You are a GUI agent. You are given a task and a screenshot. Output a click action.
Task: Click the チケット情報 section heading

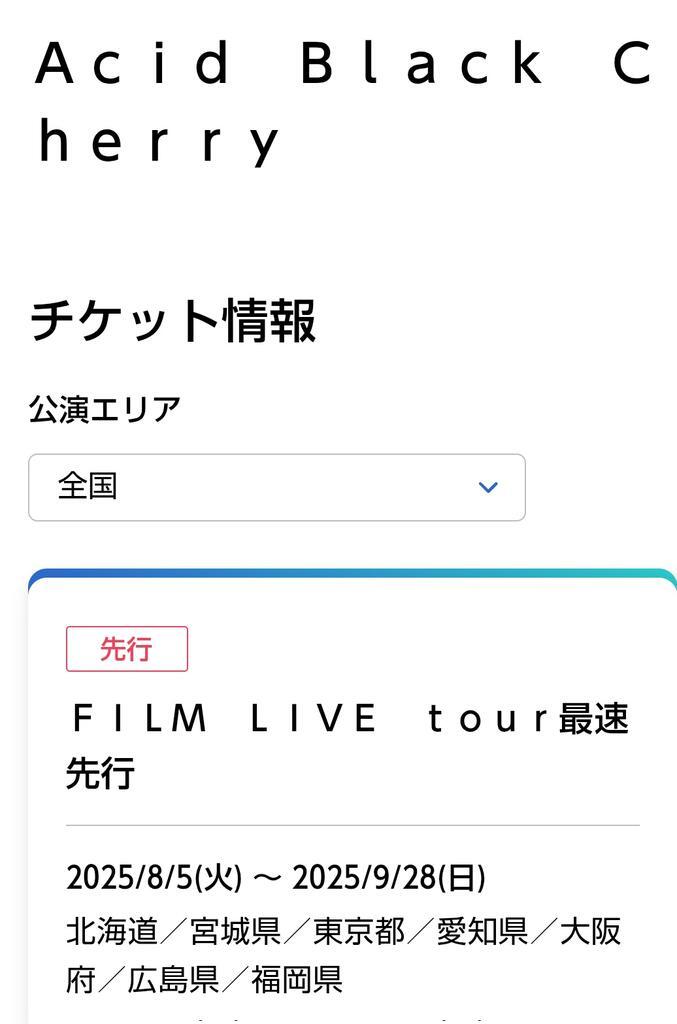[x=173, y=320]
